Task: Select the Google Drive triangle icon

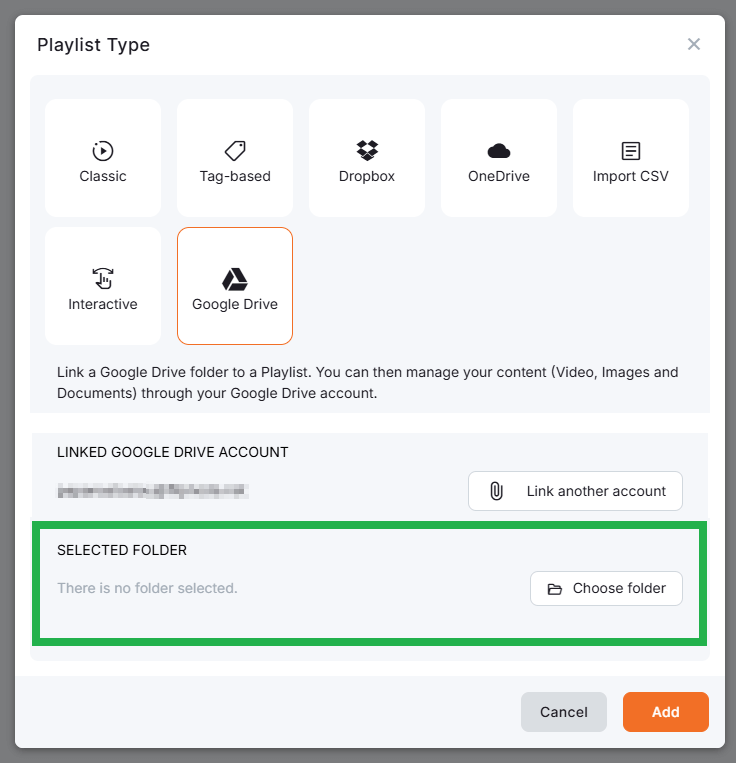Action: (x=235, y=279)
